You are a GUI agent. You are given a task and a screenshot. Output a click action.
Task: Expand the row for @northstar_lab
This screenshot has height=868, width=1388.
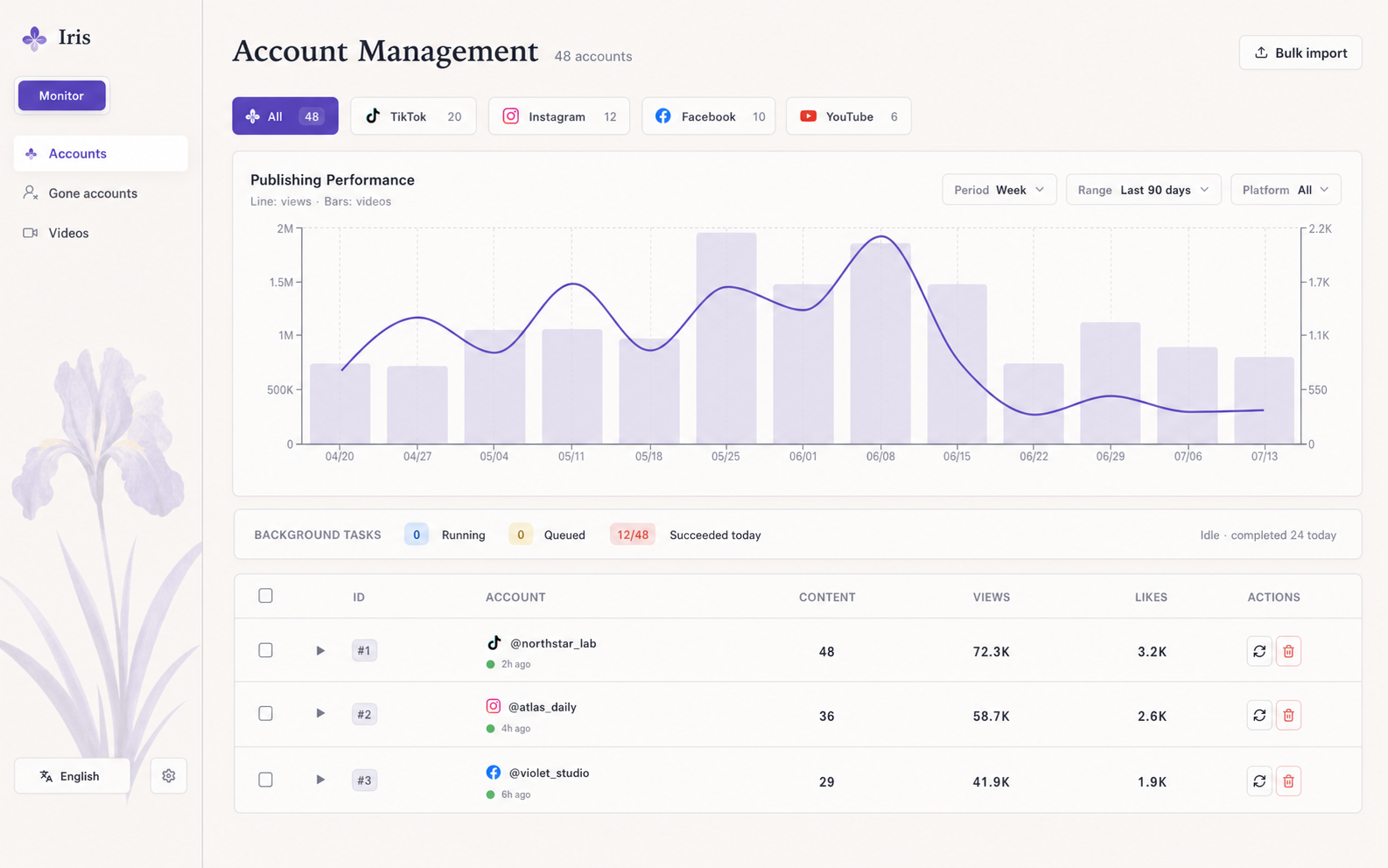(x=320, y=650)
